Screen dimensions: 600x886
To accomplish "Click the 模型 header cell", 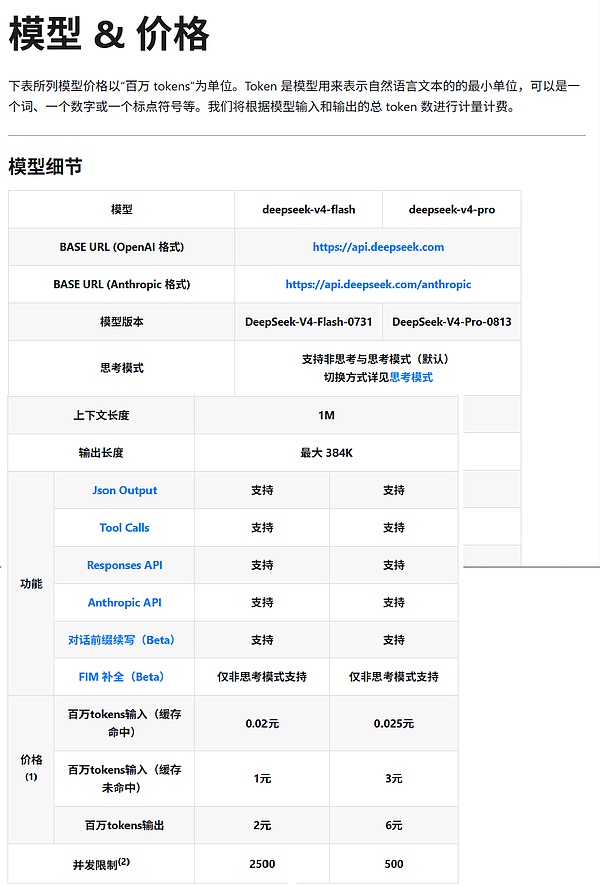I will coord(121,210).
